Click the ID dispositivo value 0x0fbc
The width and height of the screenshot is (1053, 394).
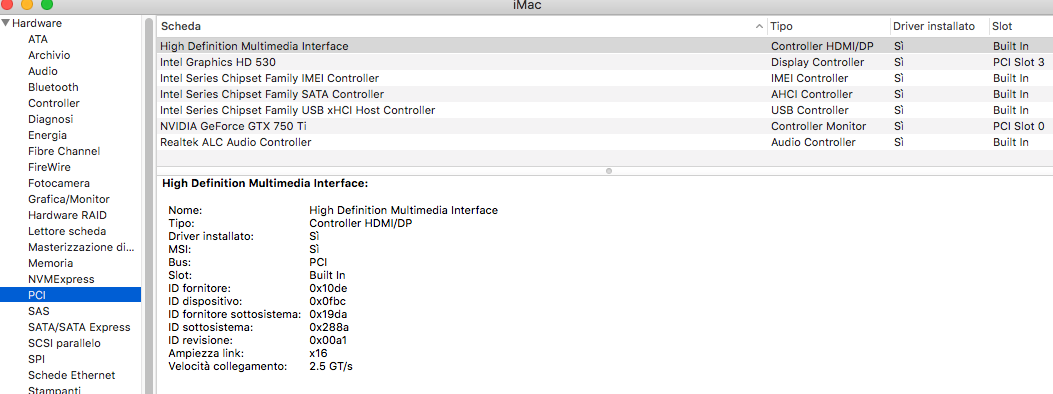tap(328, 301)
